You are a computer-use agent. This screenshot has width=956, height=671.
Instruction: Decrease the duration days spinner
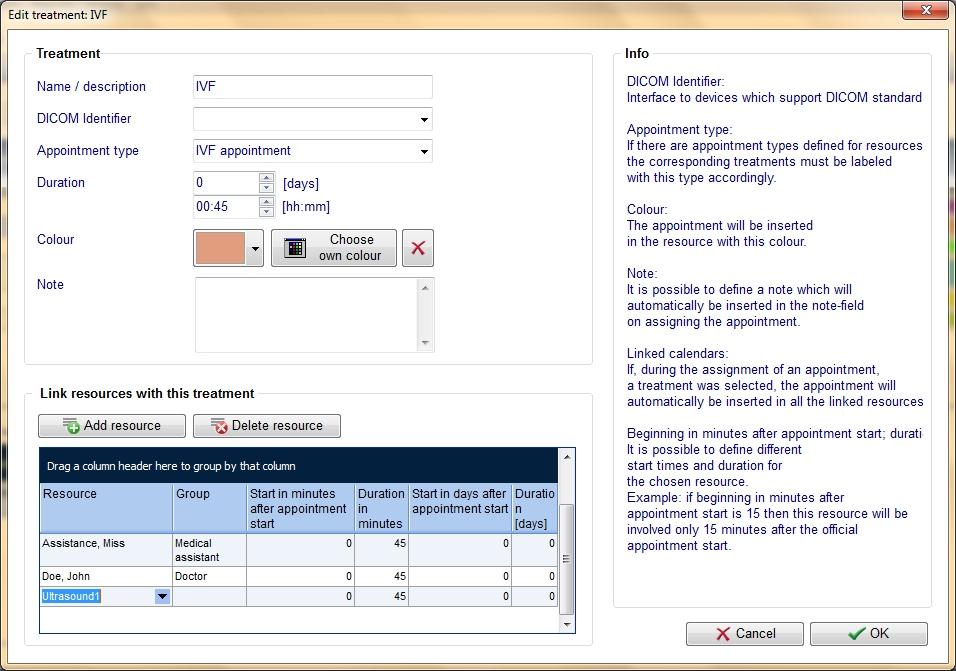point(266,188)
